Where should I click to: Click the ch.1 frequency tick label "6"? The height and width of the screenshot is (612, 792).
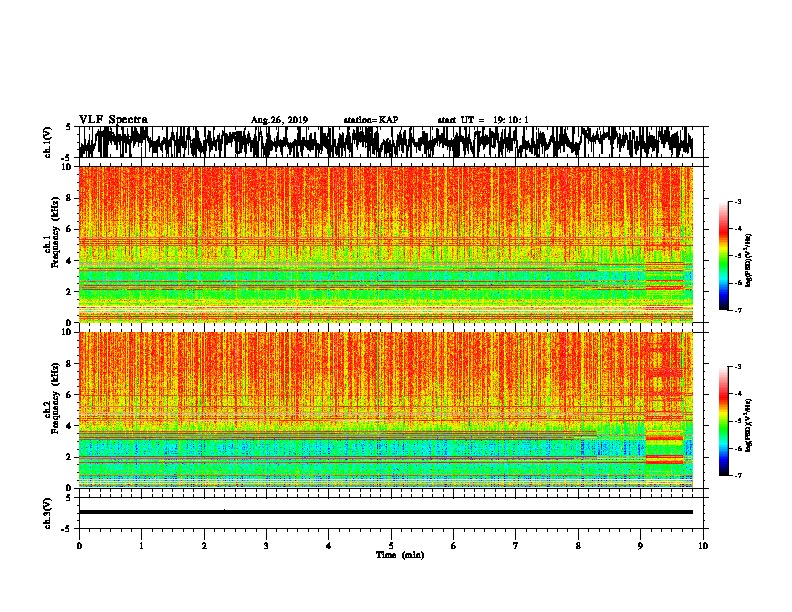point(70,229)
